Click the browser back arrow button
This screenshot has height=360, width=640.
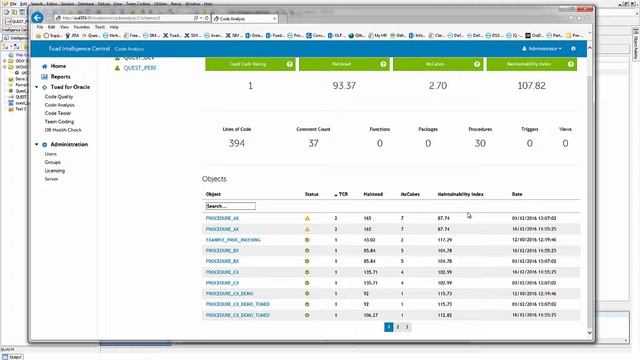(x=37, y=18)
